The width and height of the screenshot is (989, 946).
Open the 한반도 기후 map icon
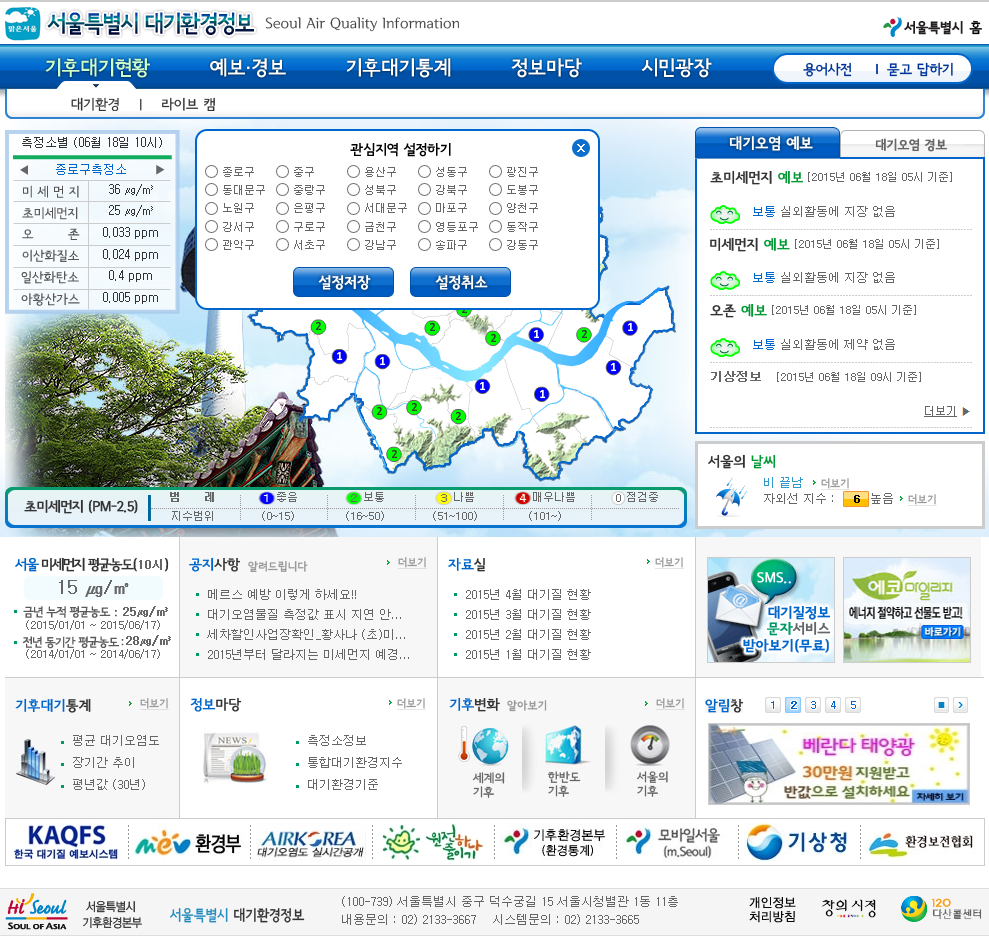563,748
